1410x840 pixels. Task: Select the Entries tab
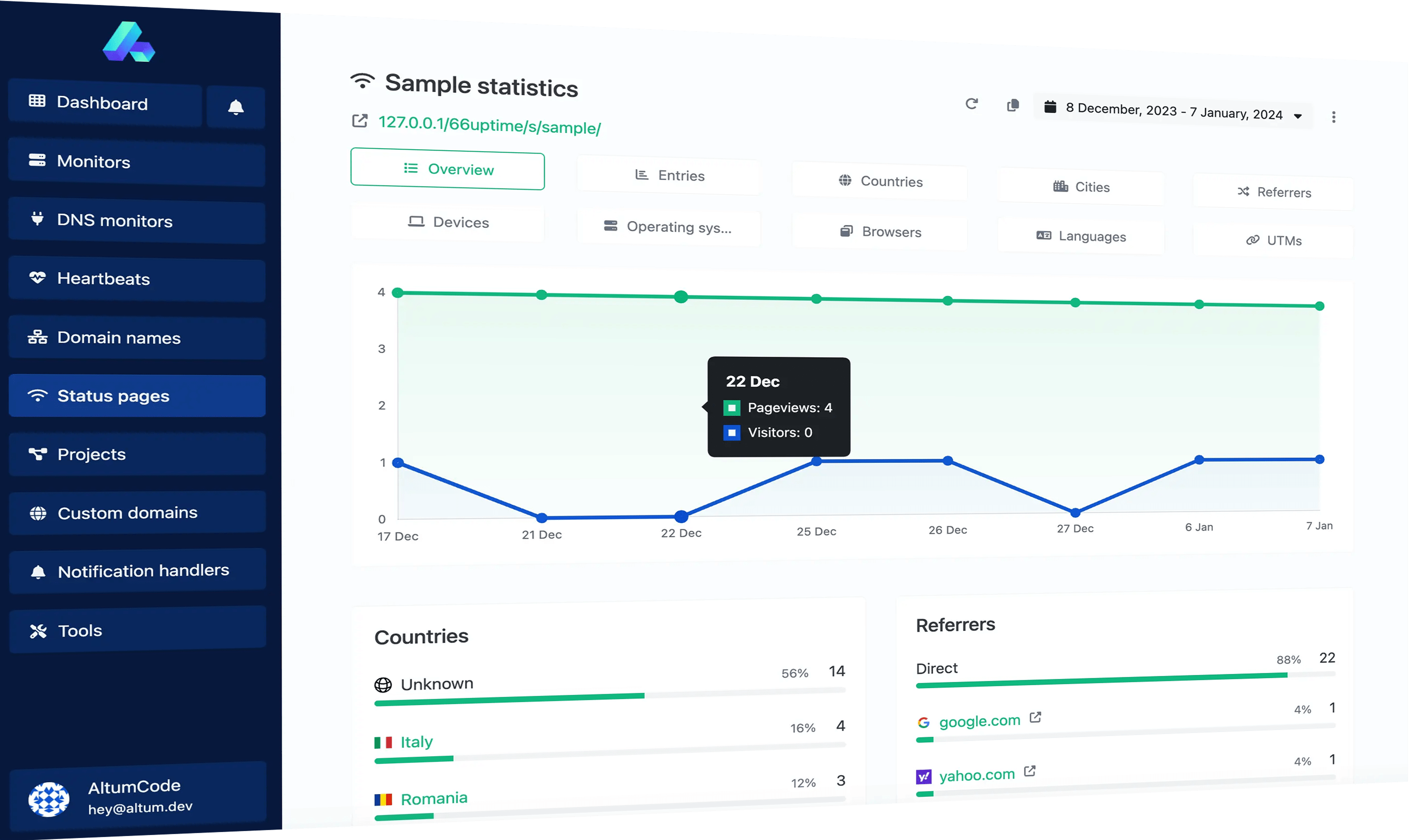coord(670,175)
